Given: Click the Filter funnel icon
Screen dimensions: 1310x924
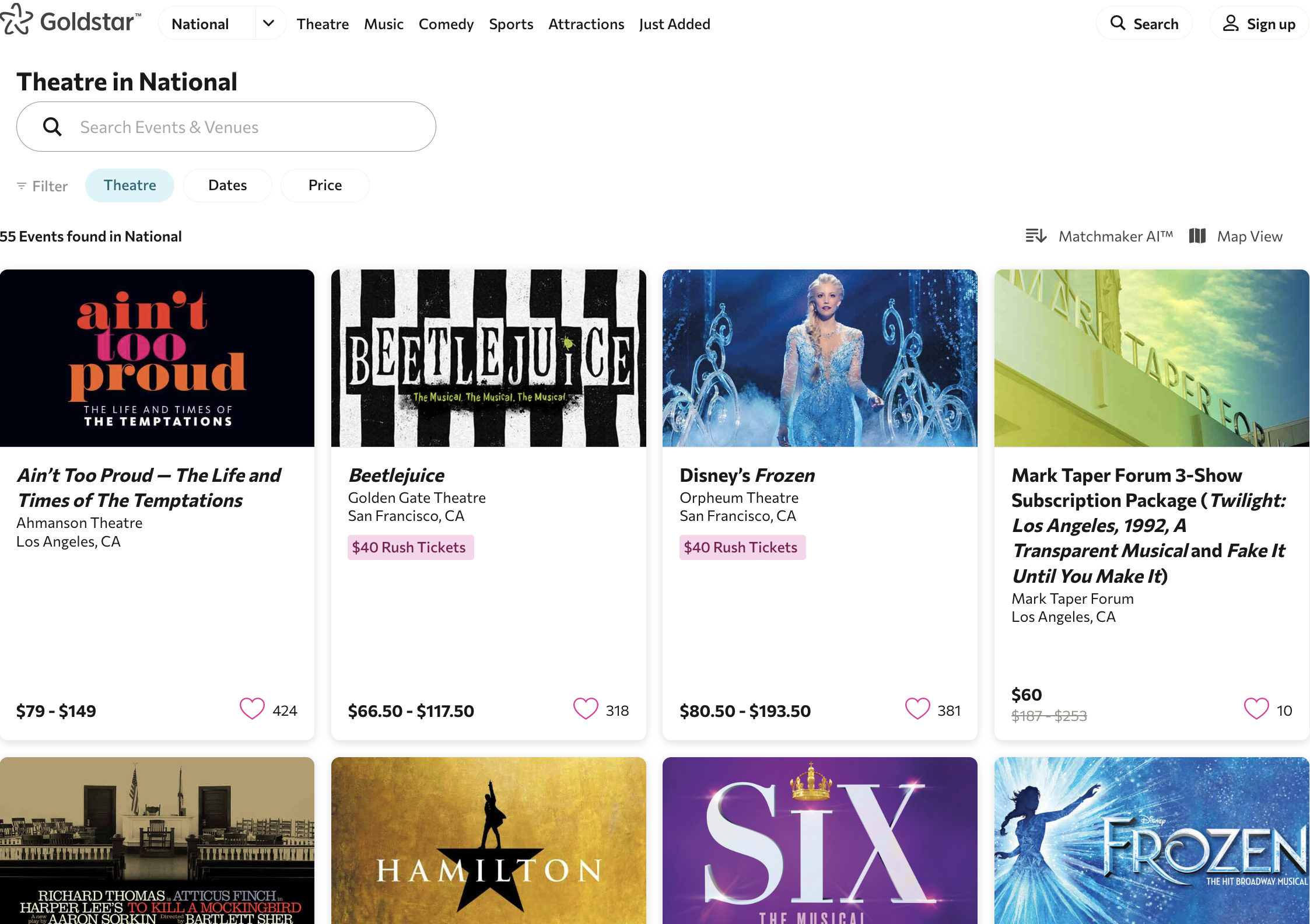Looking at the screenshot, I should [22, 185].
